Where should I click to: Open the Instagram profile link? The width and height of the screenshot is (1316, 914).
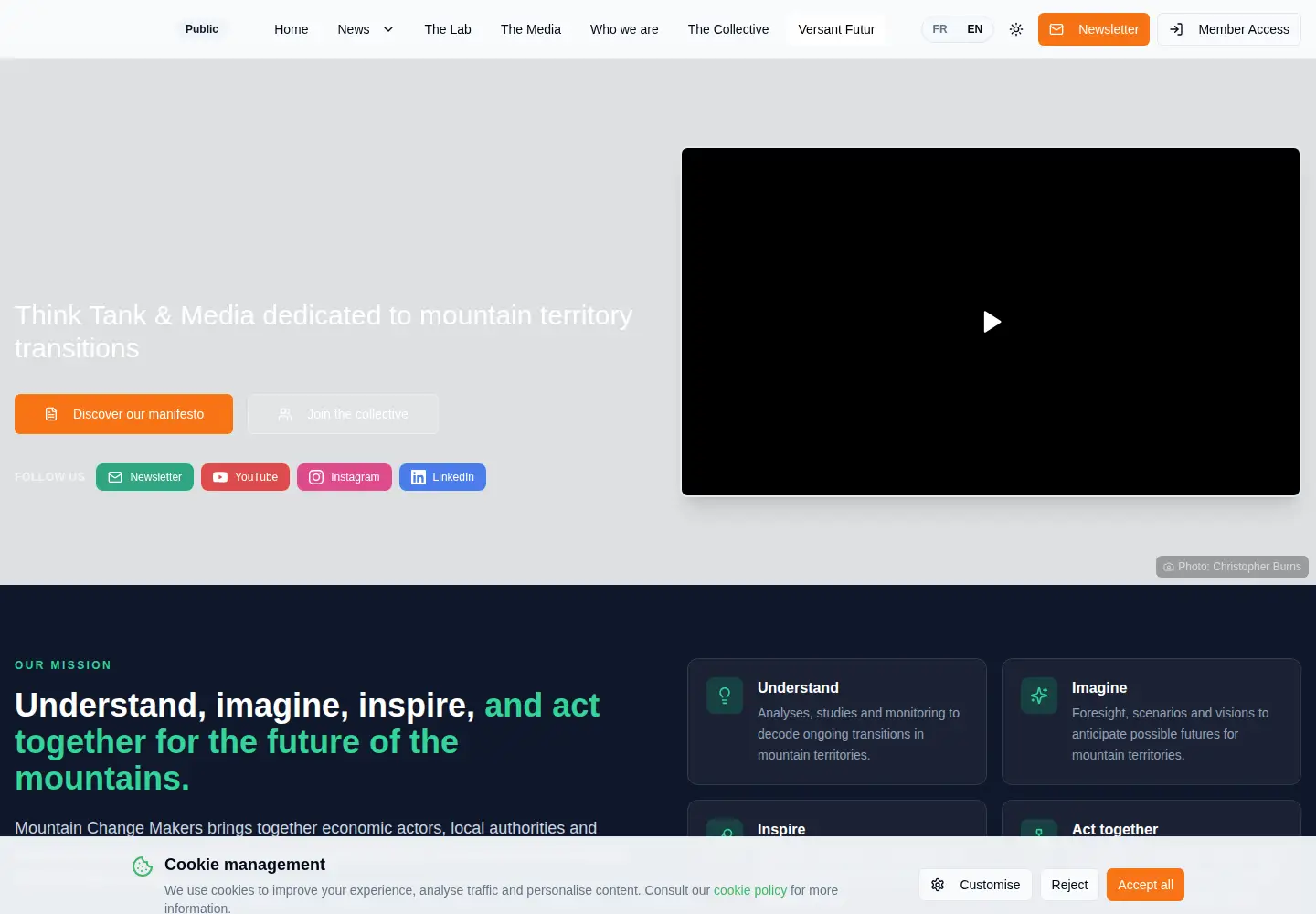(x=345, y=477)
